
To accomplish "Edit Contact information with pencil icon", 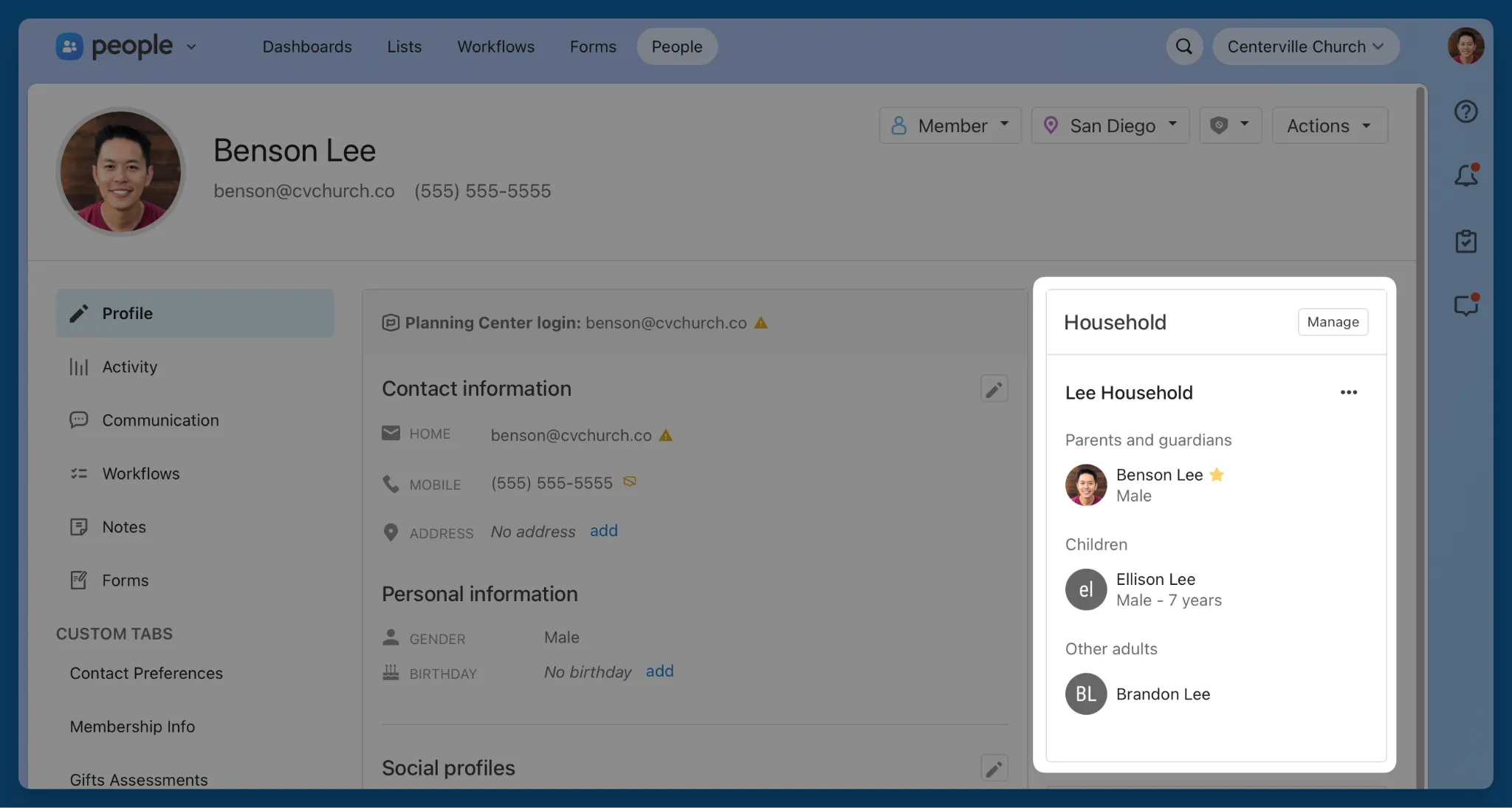I will click(994, 389).
